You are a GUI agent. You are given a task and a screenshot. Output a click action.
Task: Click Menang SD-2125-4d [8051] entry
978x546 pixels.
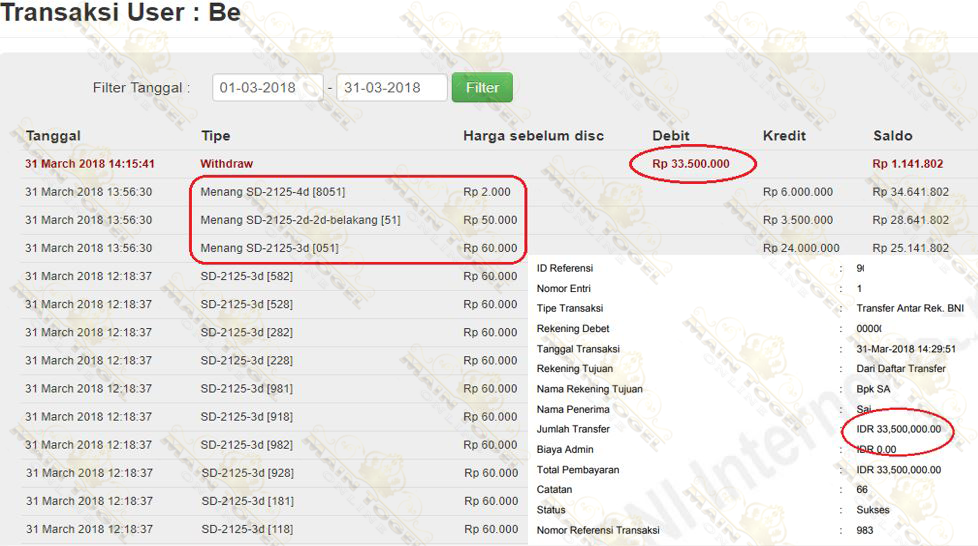272,192
